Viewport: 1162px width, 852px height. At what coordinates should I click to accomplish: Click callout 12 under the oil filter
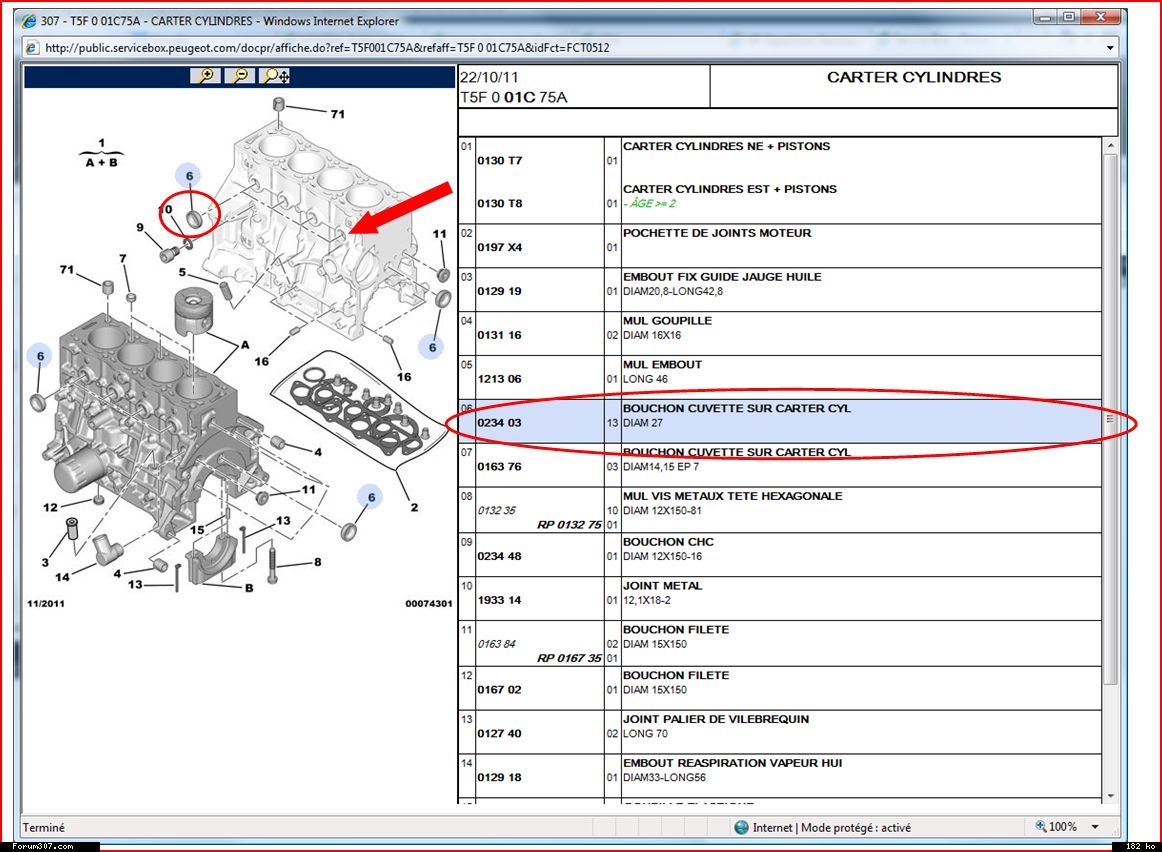point(50,507)
